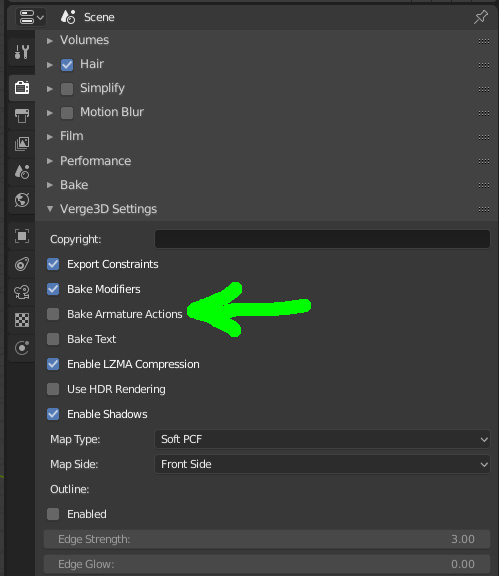Screen dimensions: 499x576
Task: Open the Texture properties checkerboard icon
Action: 22,320
